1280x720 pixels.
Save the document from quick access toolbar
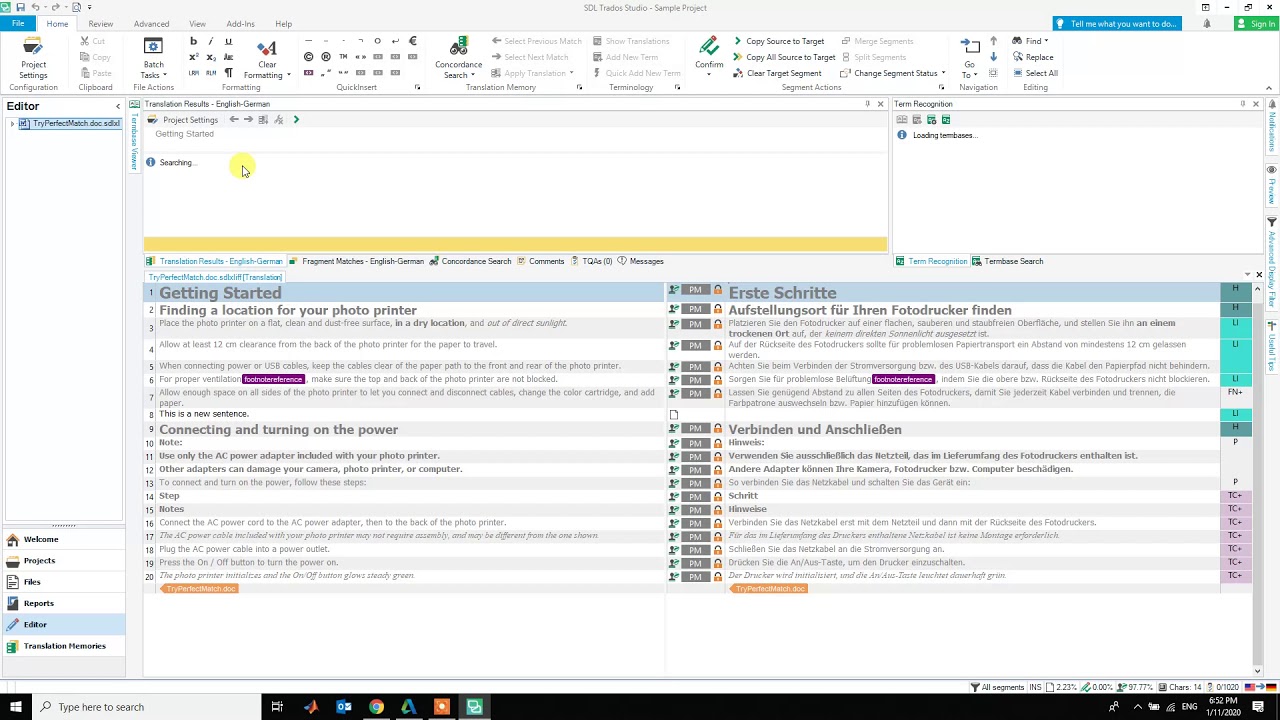tap(19, 7)
